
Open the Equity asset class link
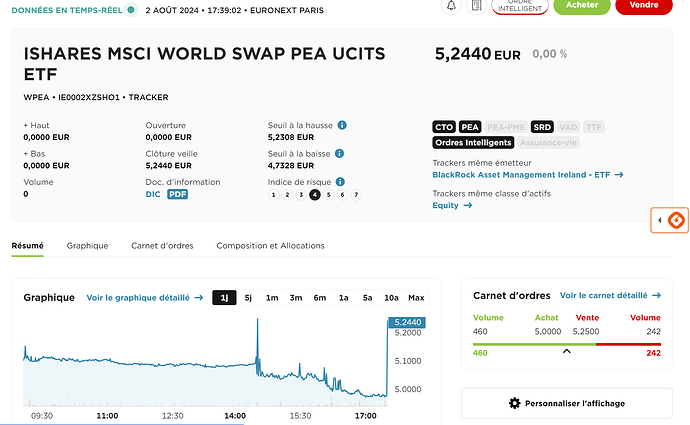(x=452, y=205)
